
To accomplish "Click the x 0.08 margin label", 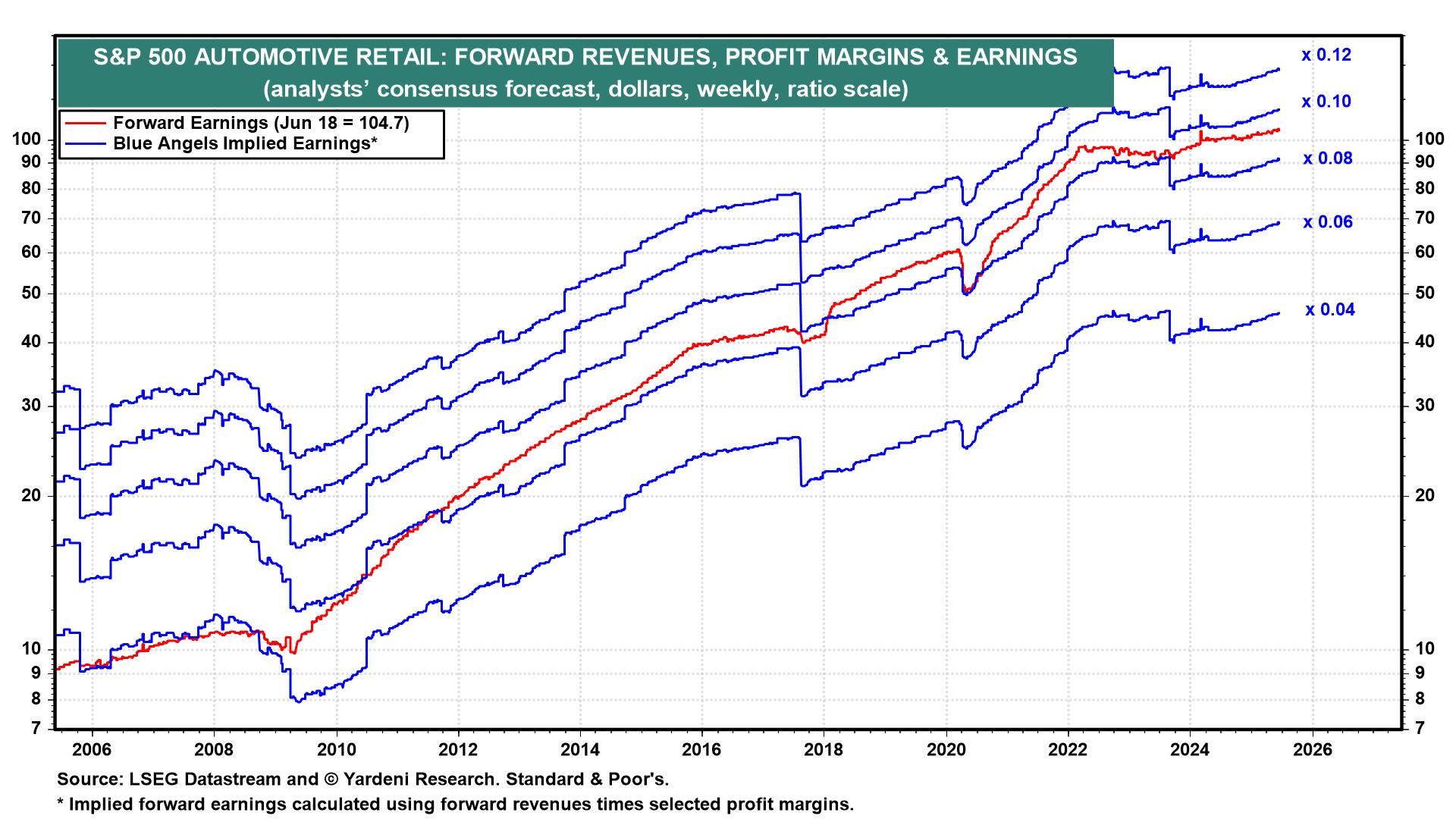I will [x=1328, y=158].
